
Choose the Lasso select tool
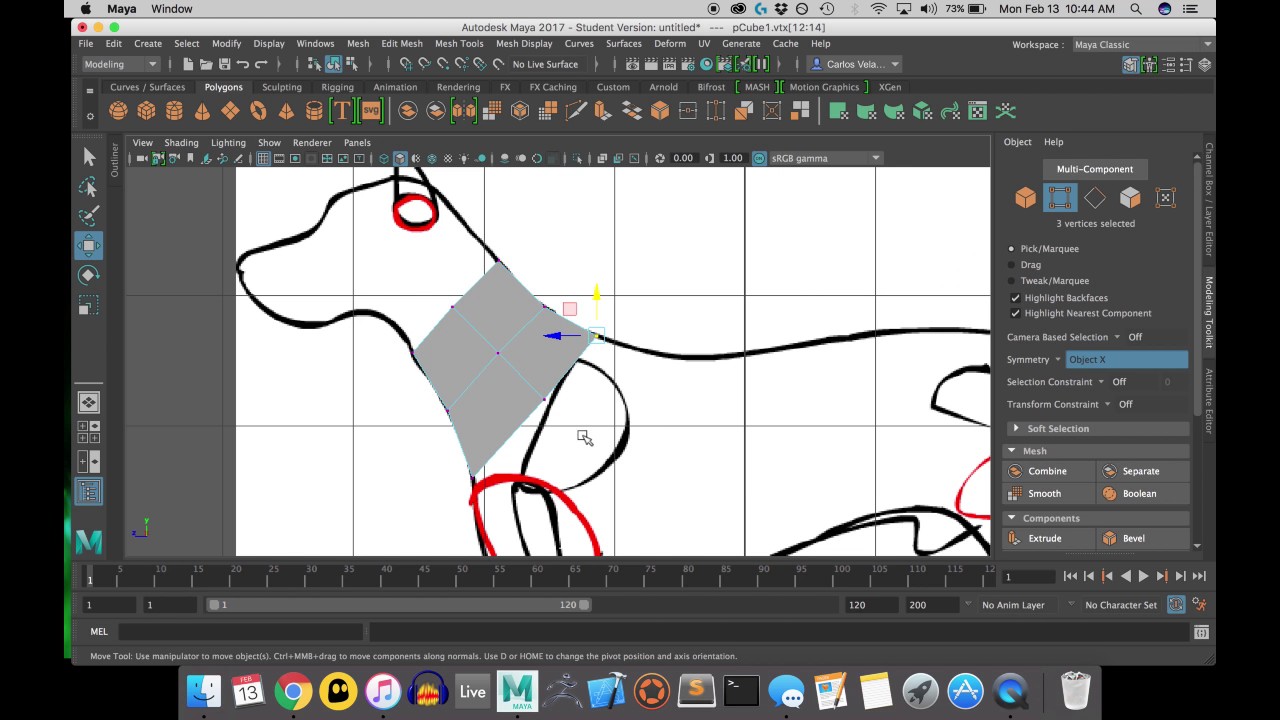88,187
